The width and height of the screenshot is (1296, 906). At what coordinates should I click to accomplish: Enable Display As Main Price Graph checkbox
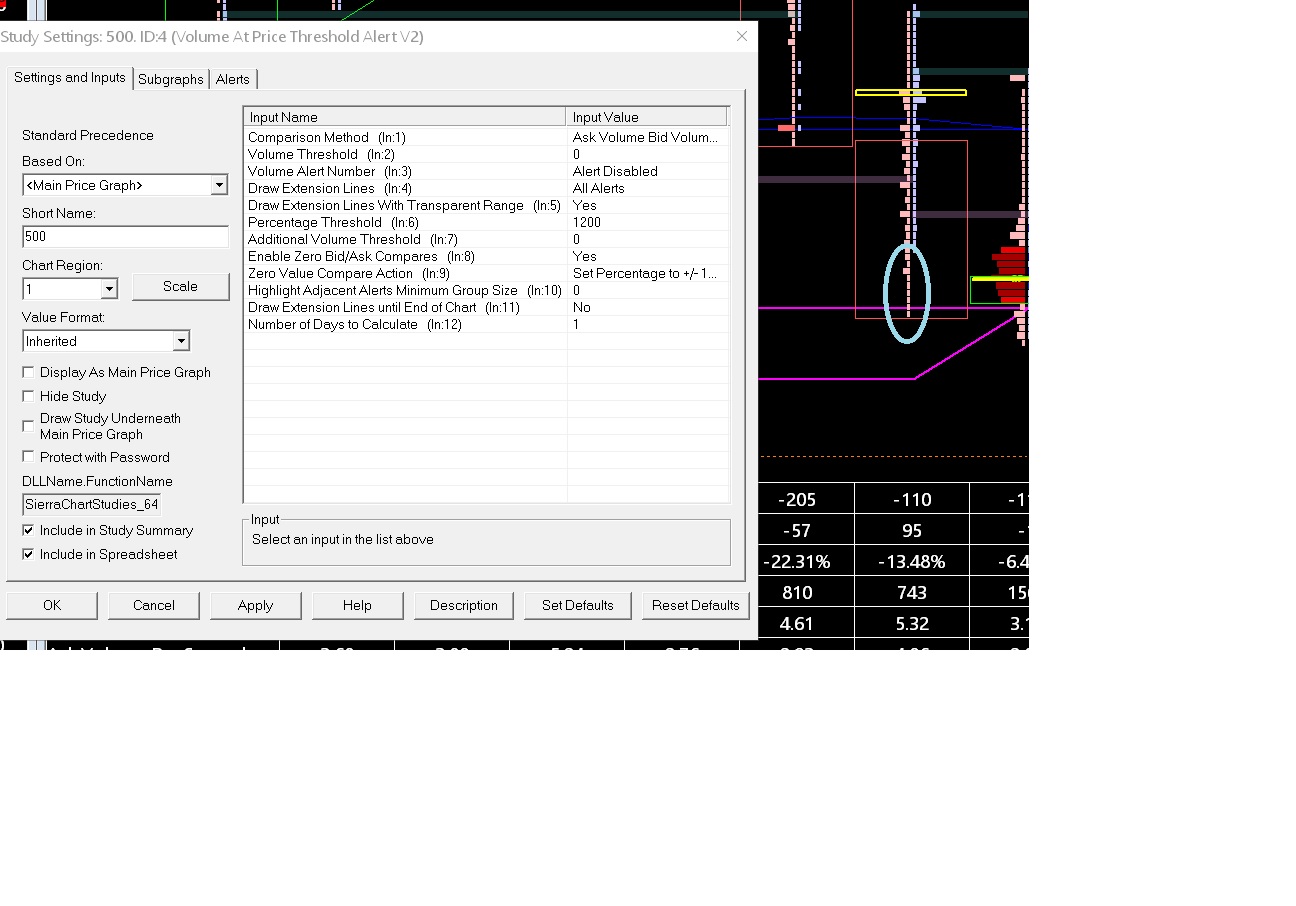29,372
